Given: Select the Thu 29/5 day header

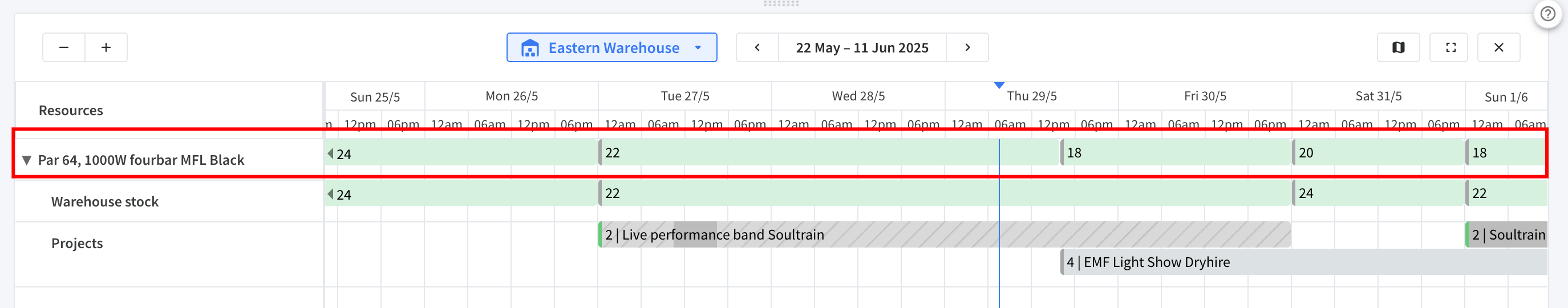Looking at the screenshot, I should pyautogui.click(x=1032, y=96).
